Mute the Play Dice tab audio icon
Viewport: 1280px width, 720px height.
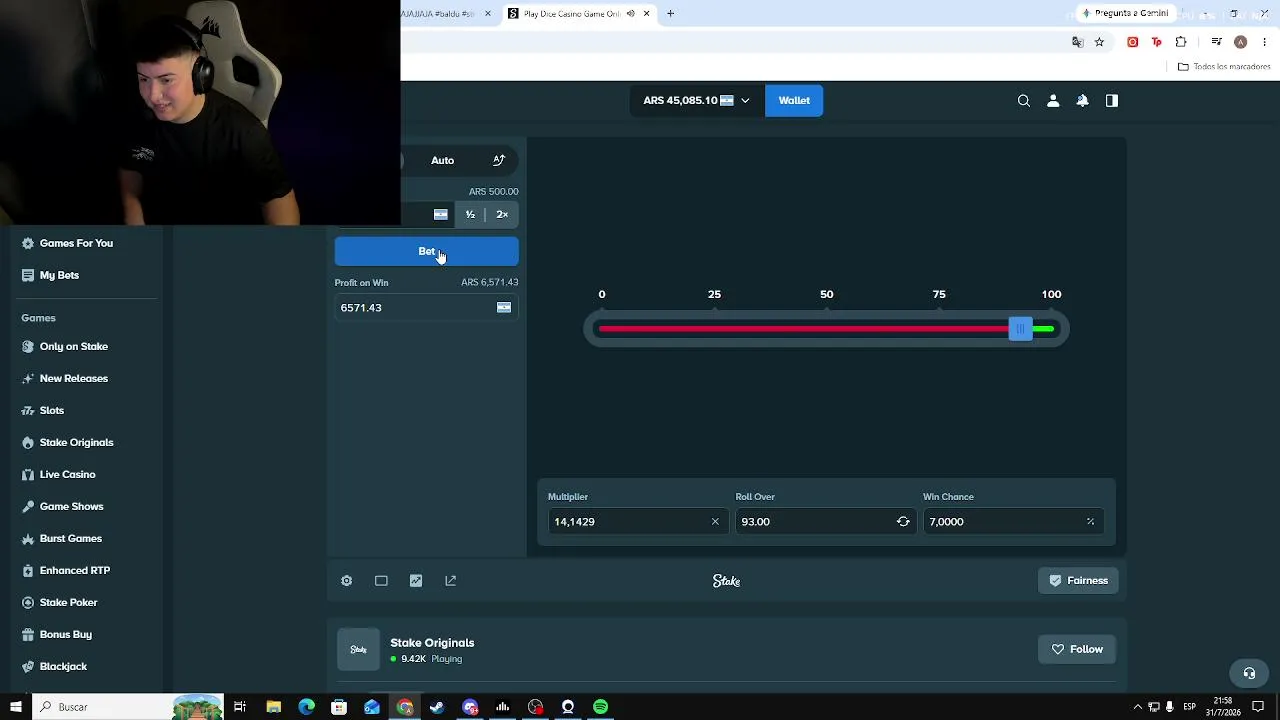tap(630, 14)
